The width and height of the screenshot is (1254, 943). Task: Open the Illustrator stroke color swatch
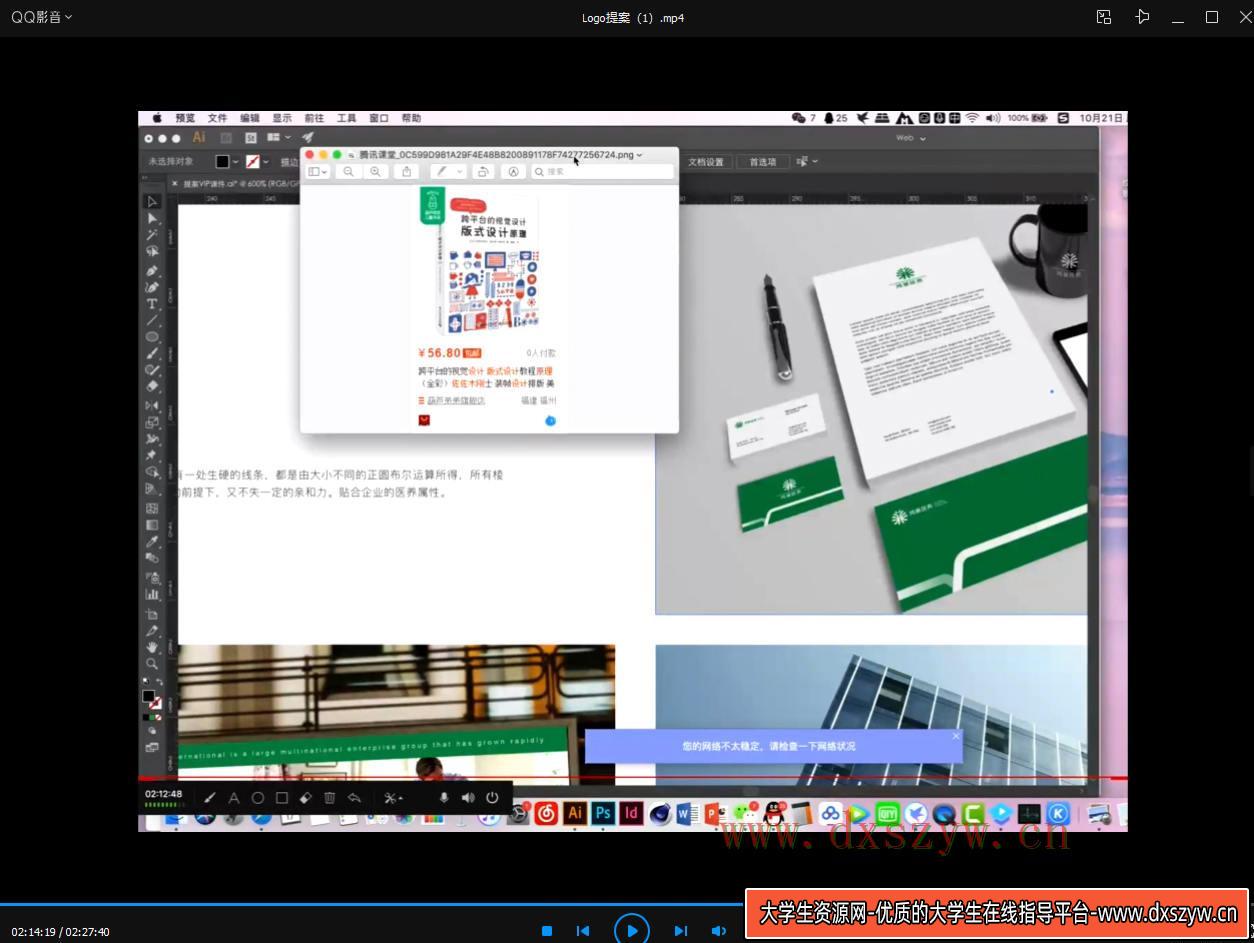coord(253,161)
